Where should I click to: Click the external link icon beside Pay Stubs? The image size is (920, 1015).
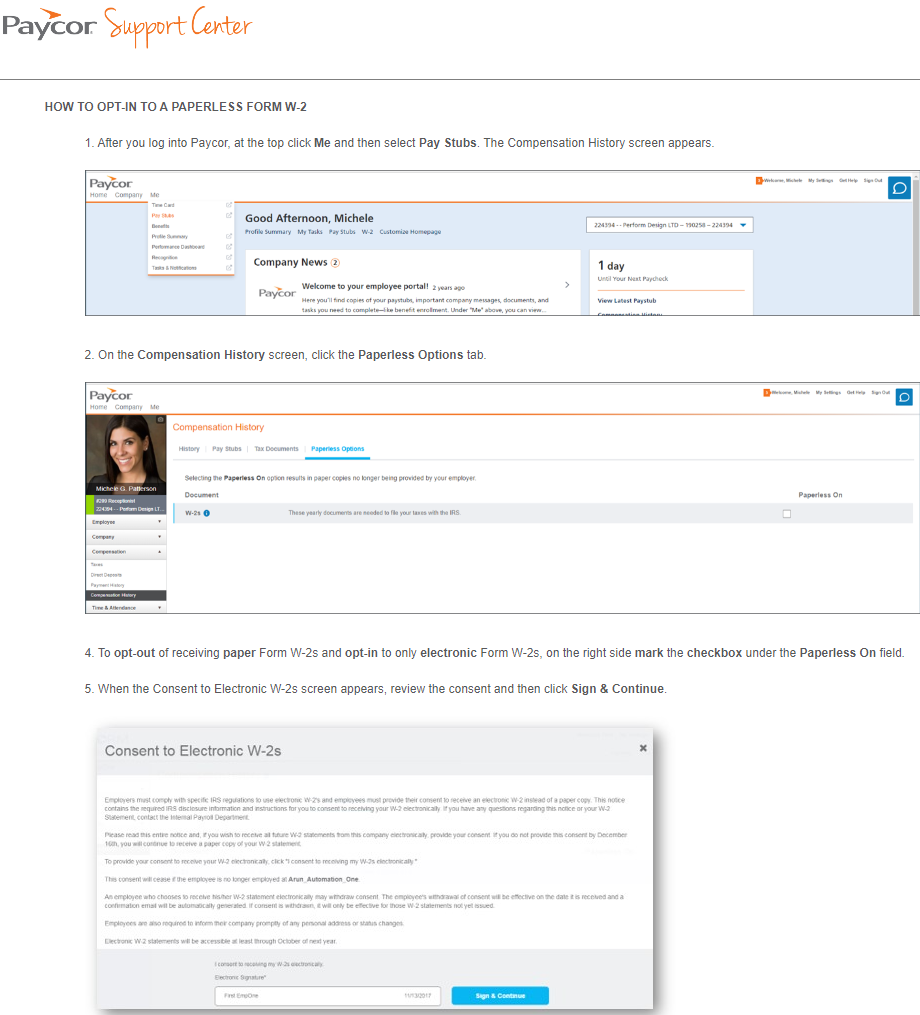click(229, 215)
